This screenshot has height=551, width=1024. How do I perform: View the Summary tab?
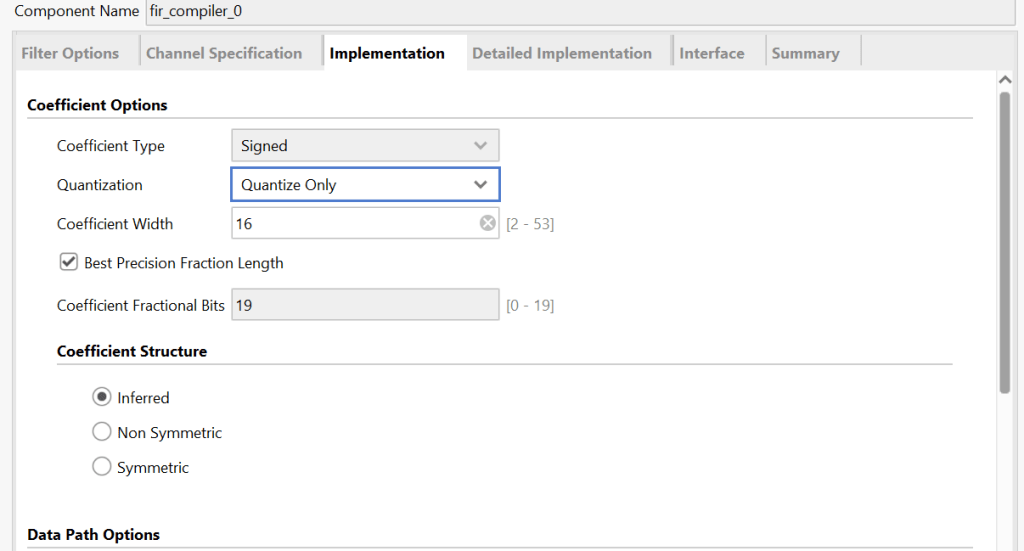tap(805, 54)
